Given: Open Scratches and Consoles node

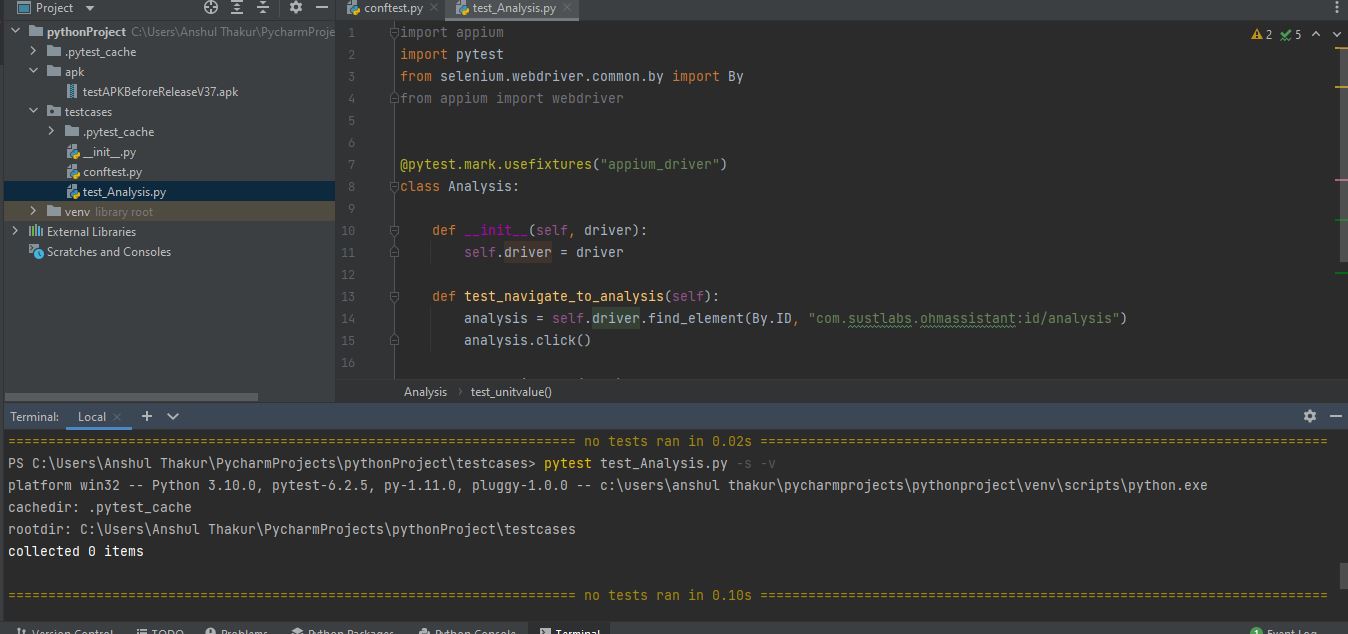Looking at the screenshot, I should tap(108, 252).
